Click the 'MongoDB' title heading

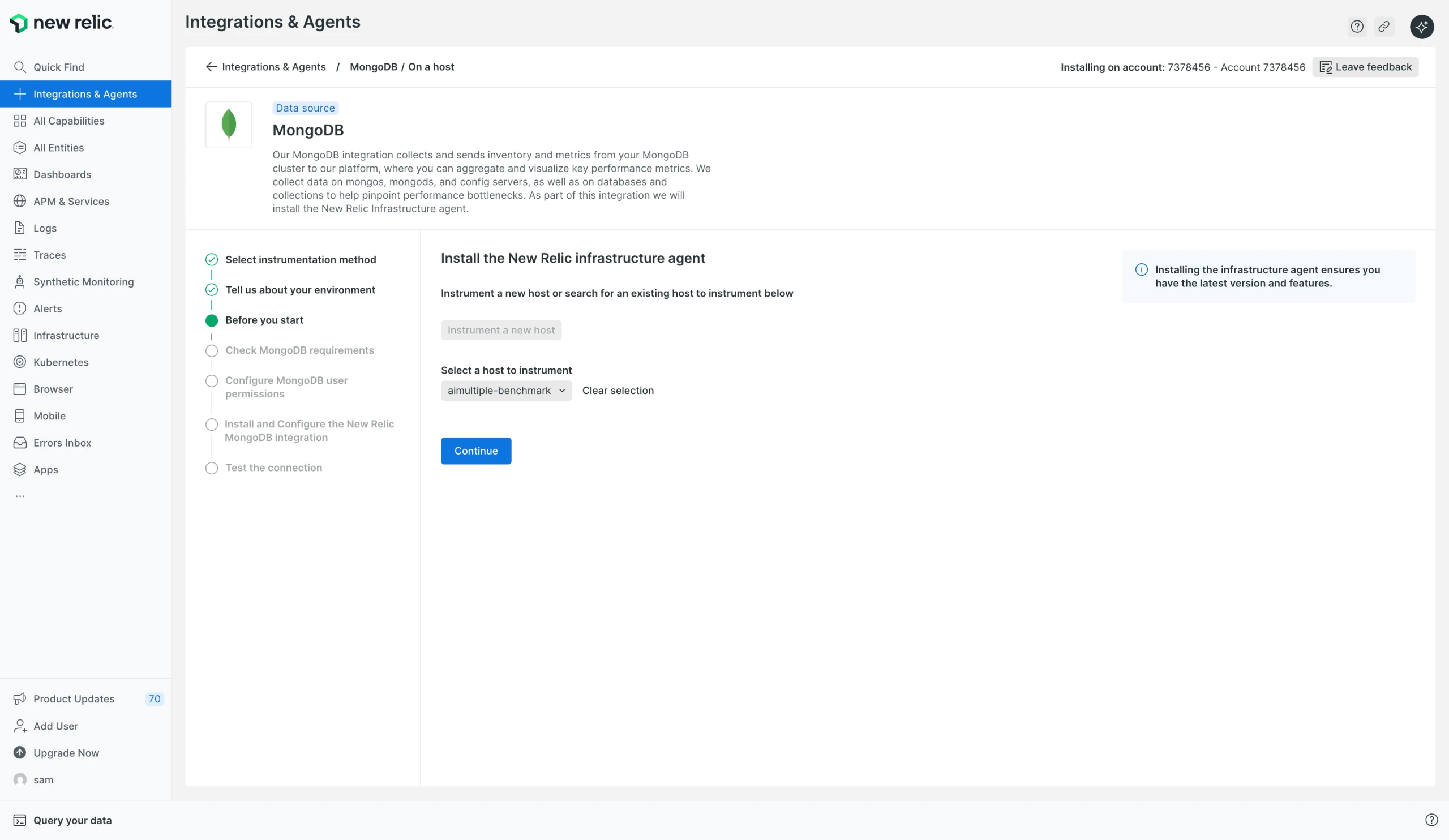[x=307, y=130]
